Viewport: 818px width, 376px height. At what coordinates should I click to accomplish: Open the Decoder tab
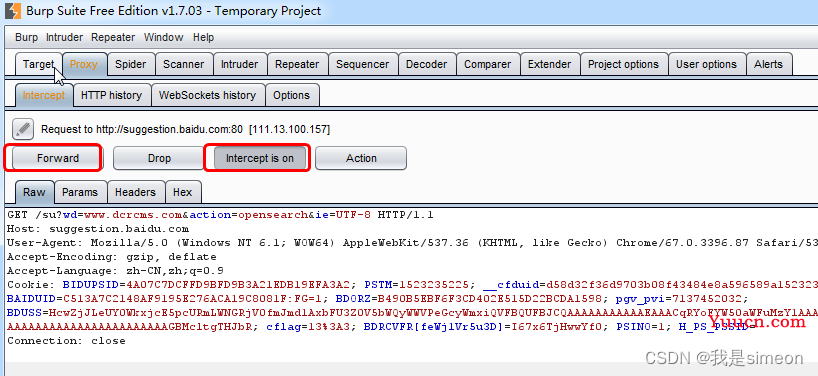[426, 64]
